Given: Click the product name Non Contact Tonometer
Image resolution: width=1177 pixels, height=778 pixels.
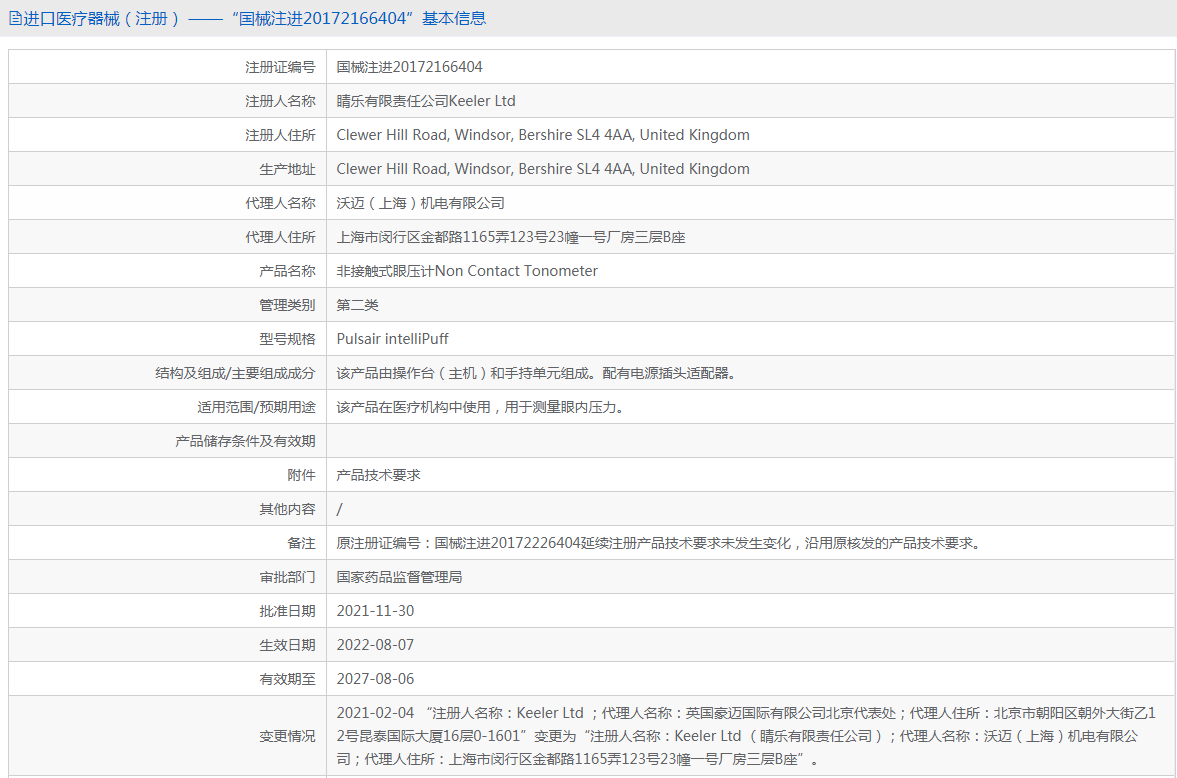Looking at the screenshot, I should pos(466,270).
